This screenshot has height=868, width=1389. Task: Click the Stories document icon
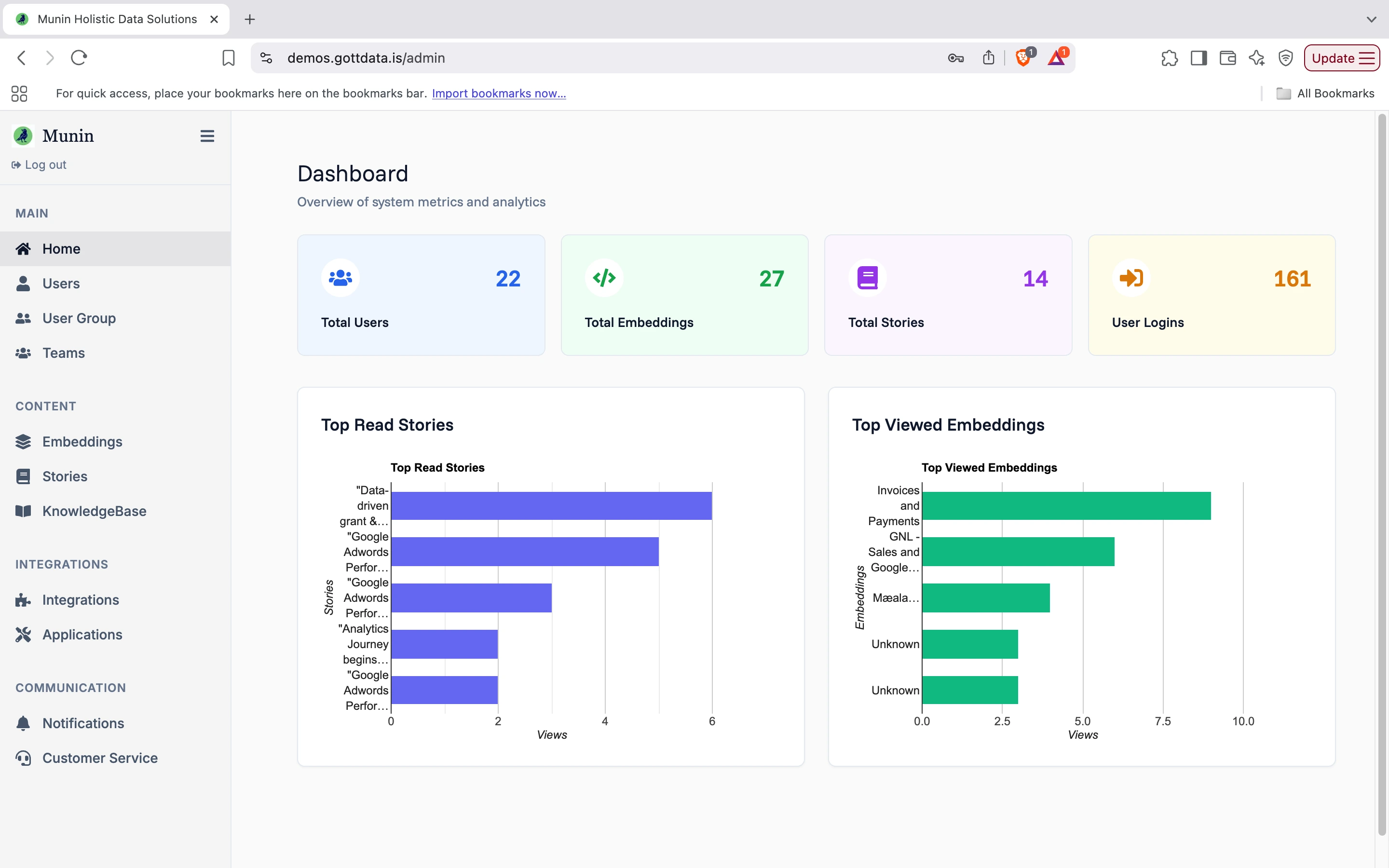(23, 476)
